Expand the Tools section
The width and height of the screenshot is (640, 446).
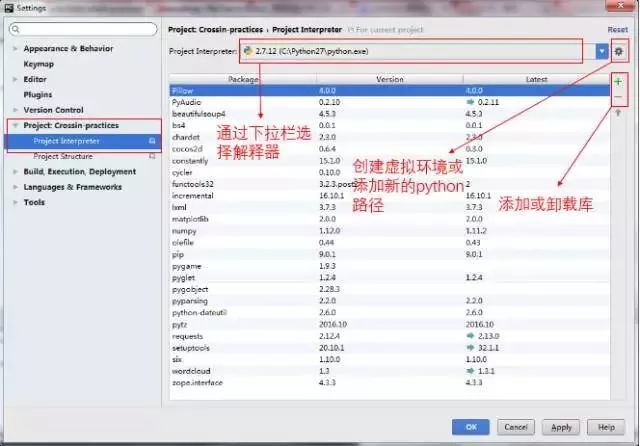15,202
